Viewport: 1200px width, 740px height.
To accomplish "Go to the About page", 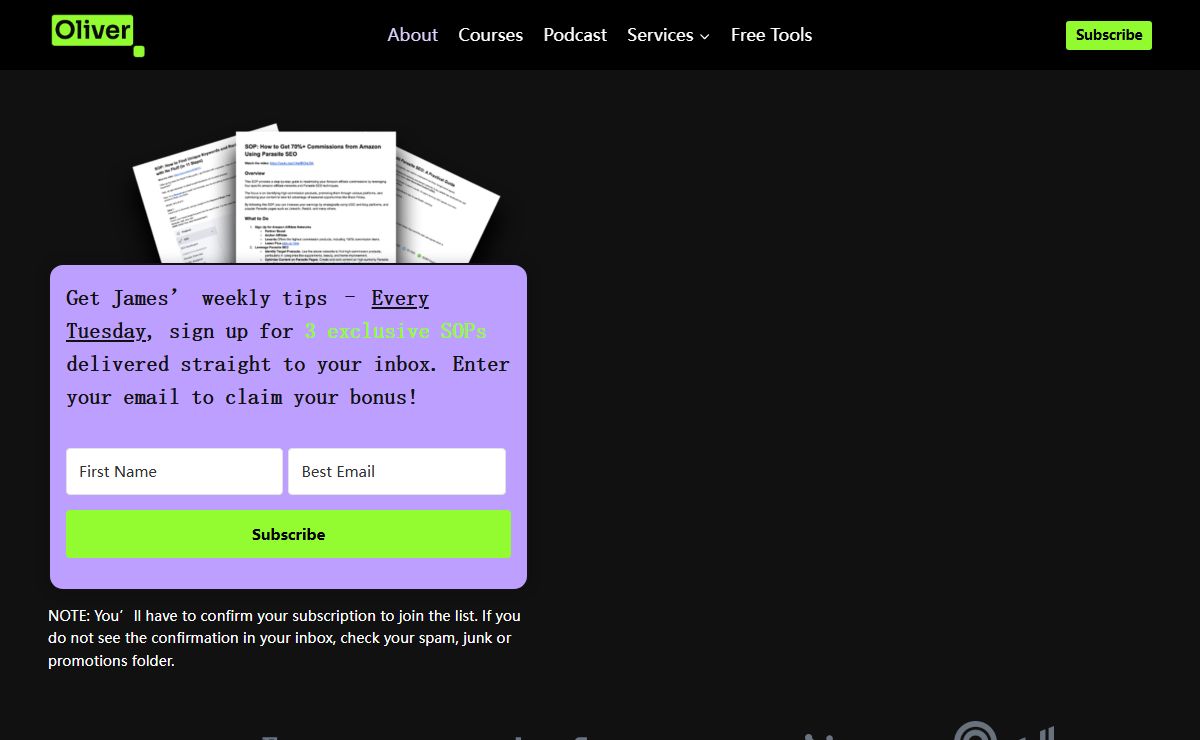I will [x=412, y=35].
